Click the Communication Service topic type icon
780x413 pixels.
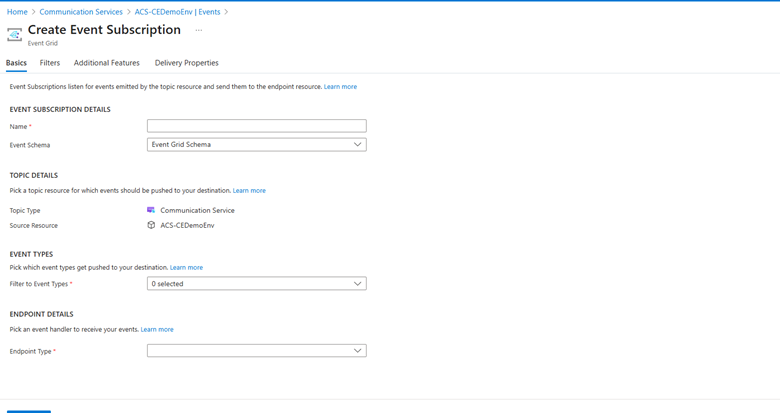click(x=151, y=210)
